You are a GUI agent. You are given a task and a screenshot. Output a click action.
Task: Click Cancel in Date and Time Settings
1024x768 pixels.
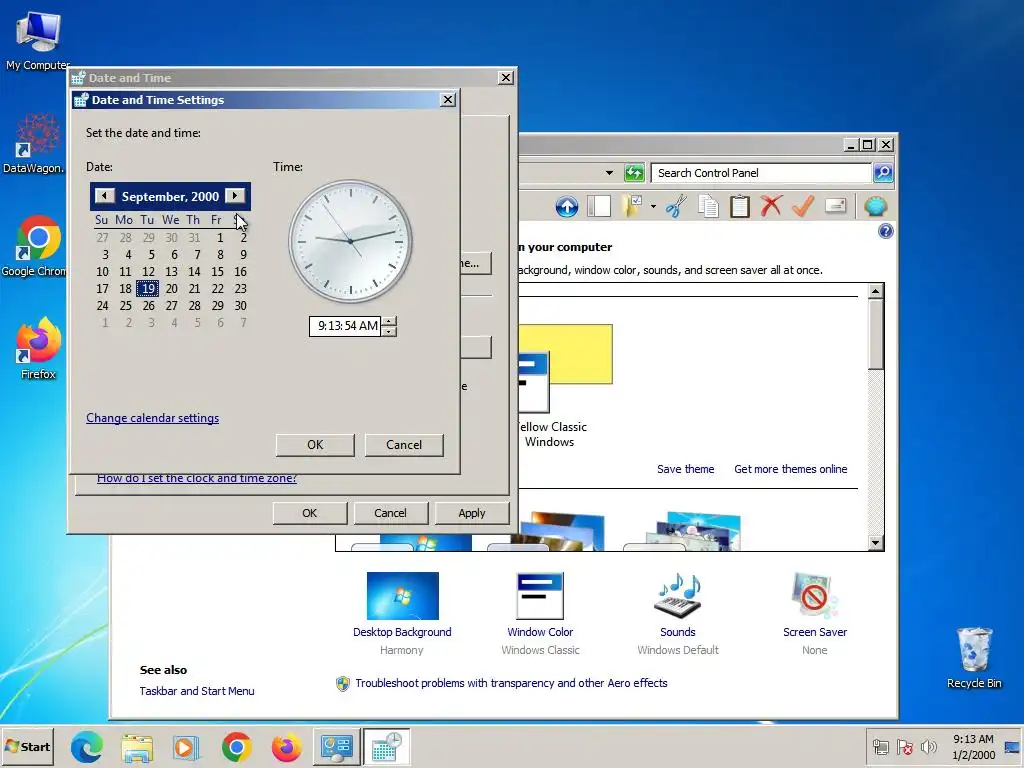pos(404,445)
